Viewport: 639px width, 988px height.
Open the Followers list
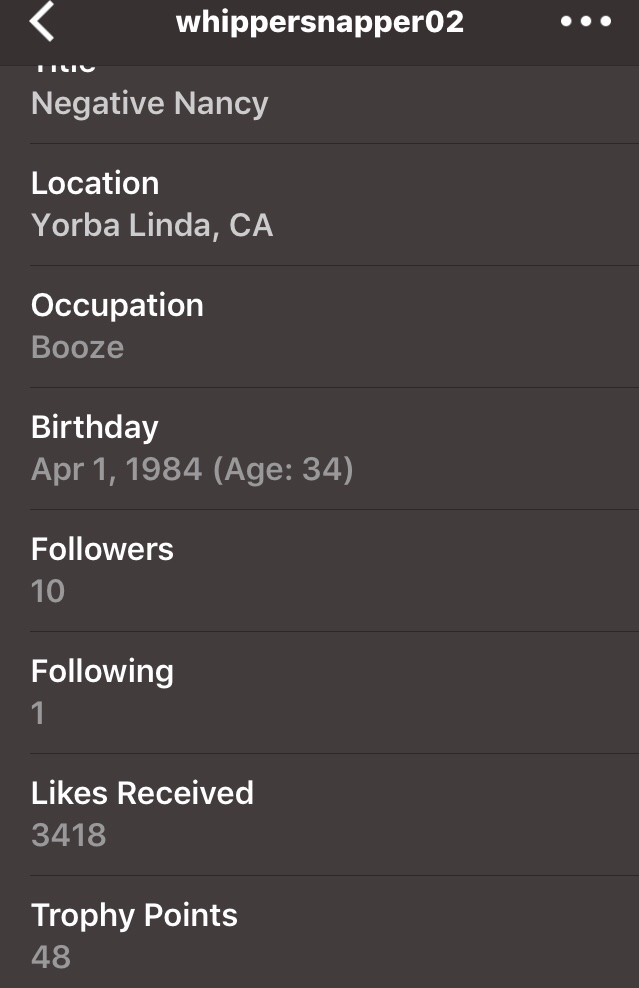[x=102, y=549]
